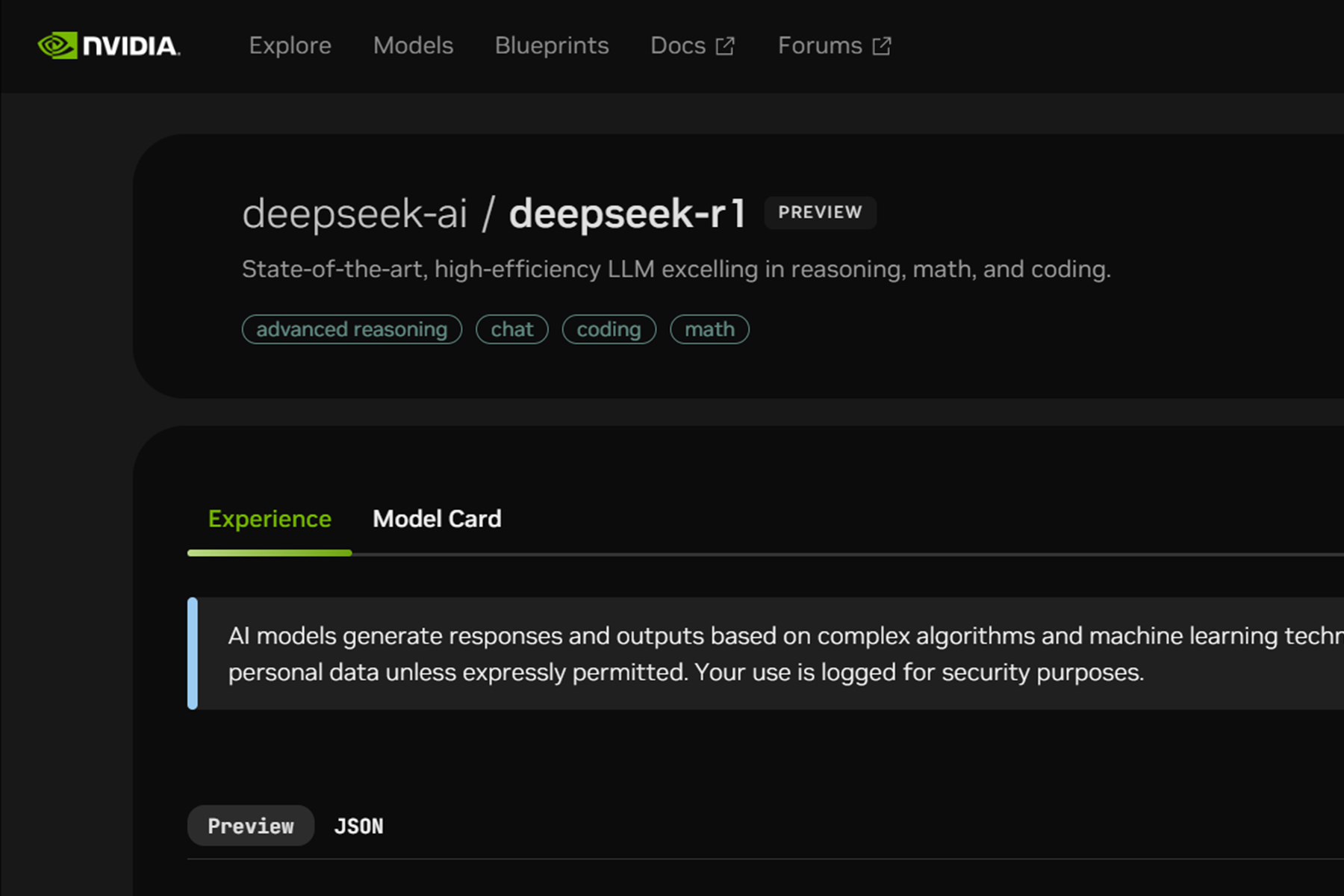Click the NVIDIA logo
This screenshot has width=1344, height=896.
pyautogui.click(x=109, y=46)
